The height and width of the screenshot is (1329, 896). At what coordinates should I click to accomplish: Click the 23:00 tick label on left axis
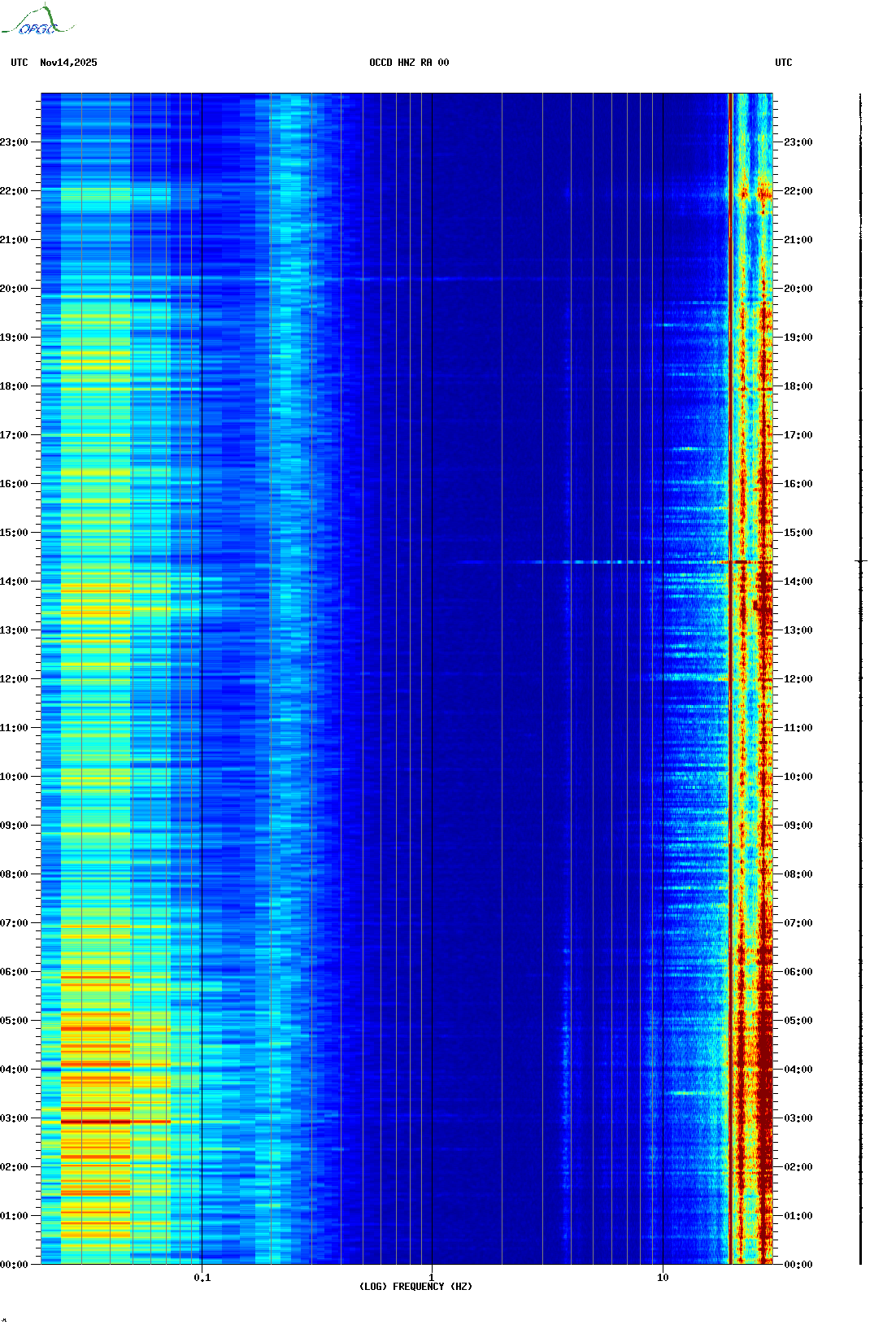[x=14, y=142]
